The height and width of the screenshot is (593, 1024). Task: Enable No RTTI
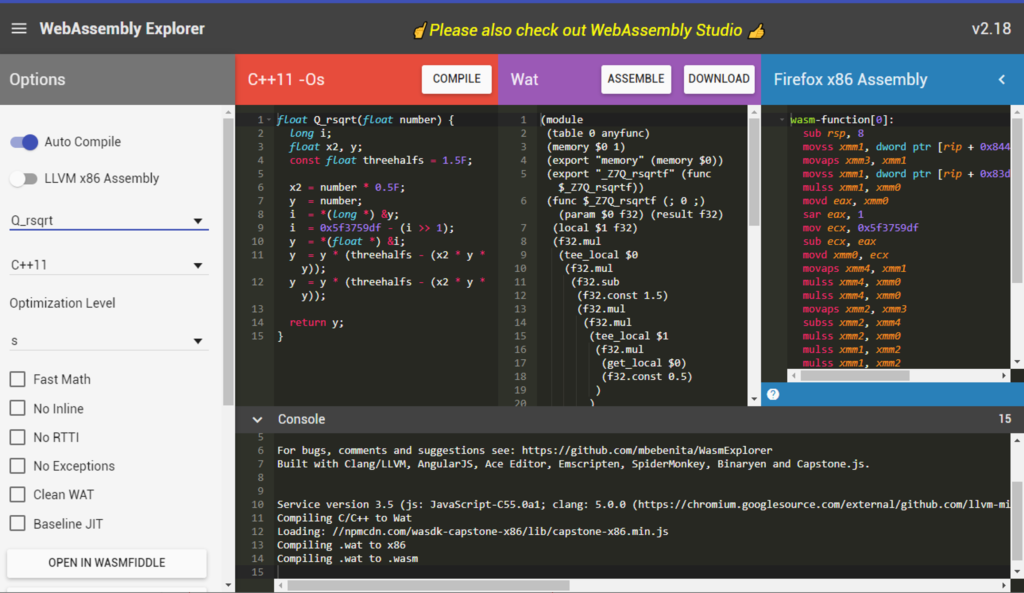[15, 437]
